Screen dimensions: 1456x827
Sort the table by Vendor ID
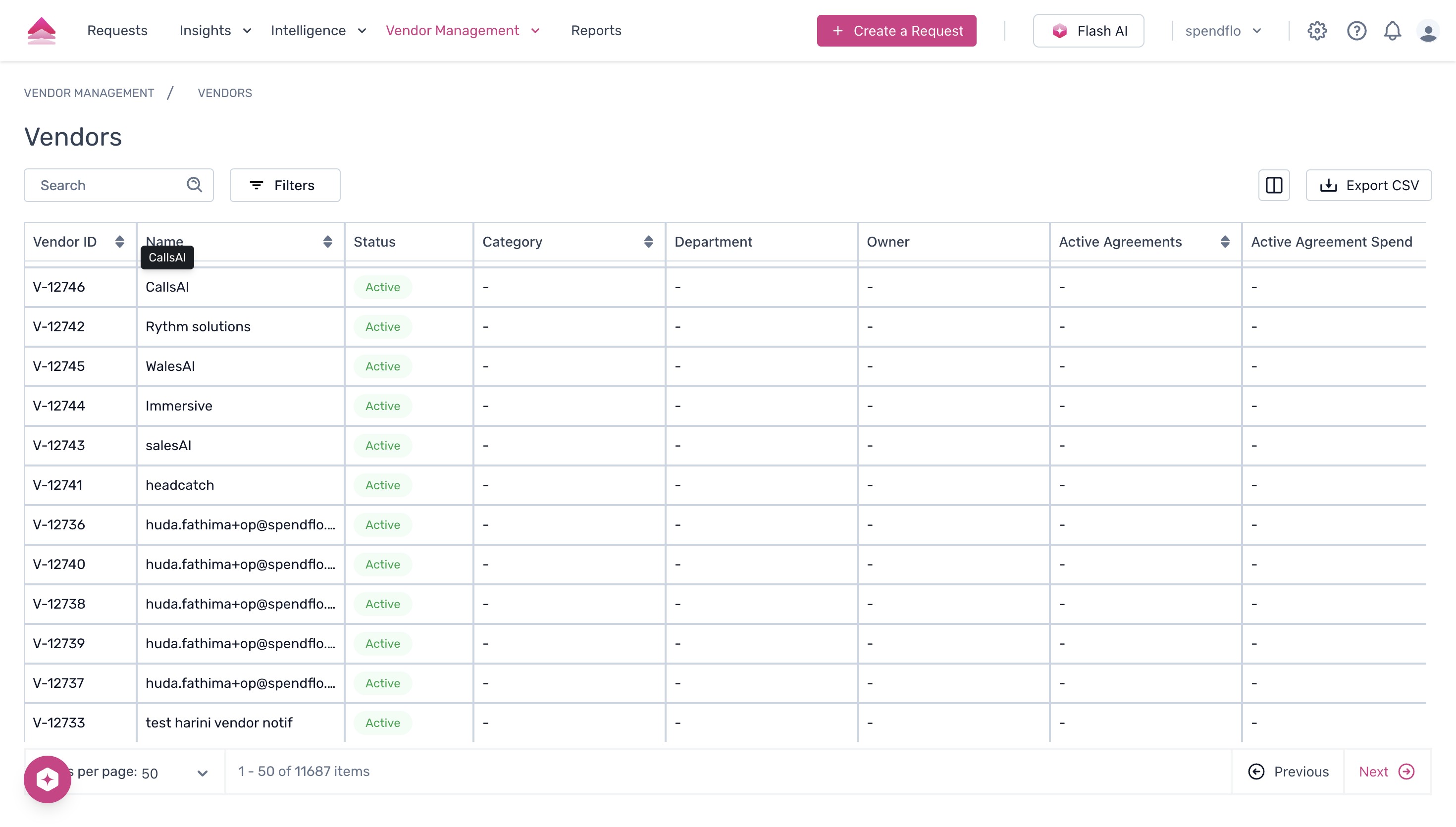[120, 241]
